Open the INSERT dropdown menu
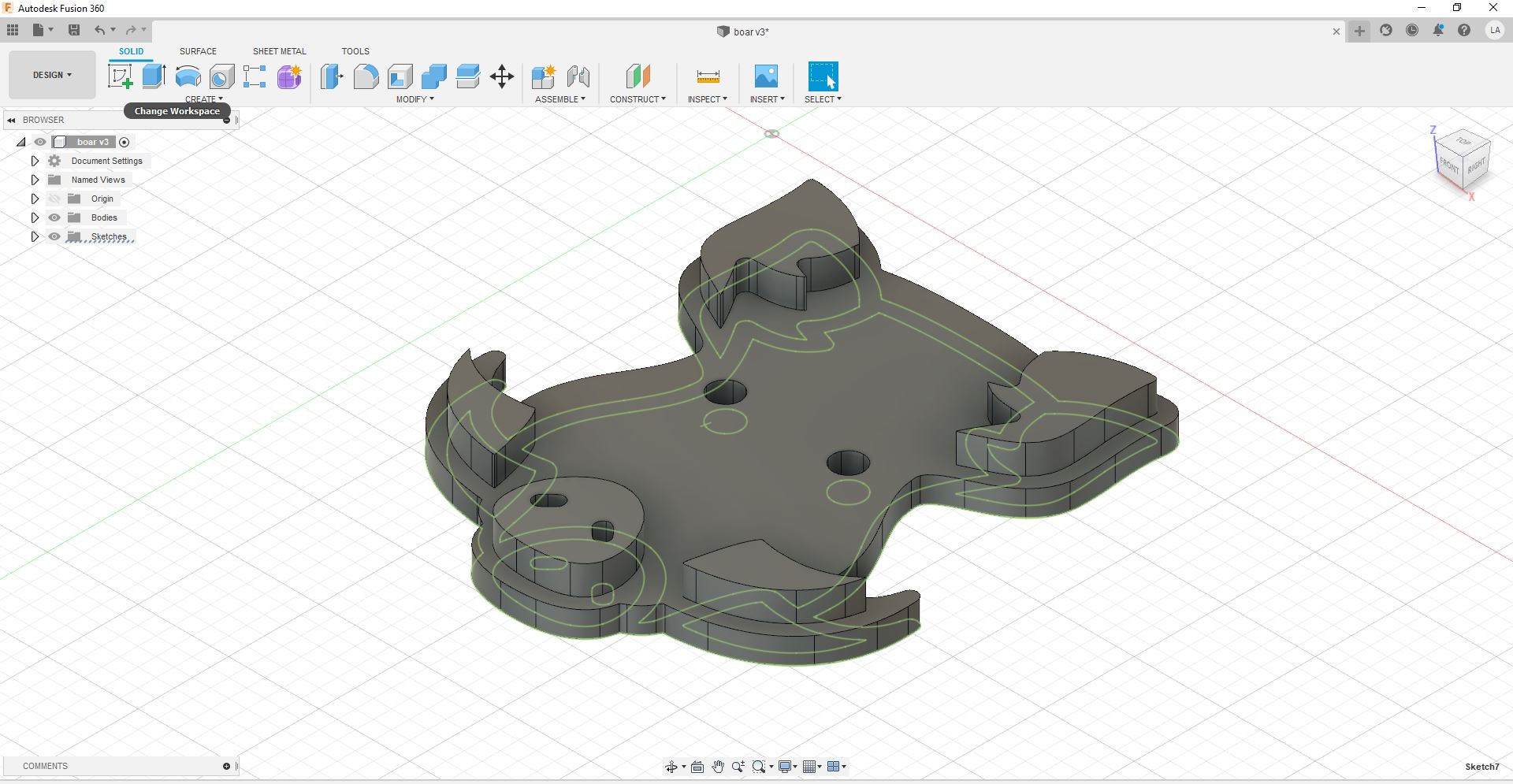The height and width of the screenshot is (784, 1513). point(767,99)
